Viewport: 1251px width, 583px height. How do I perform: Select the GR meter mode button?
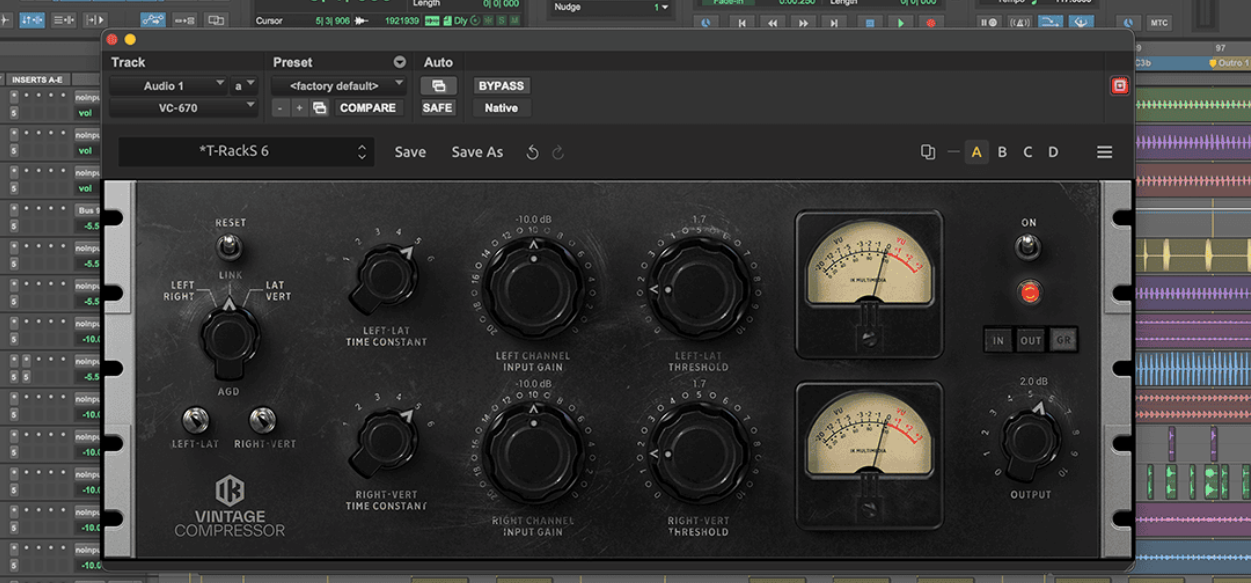coord(1063,340)
